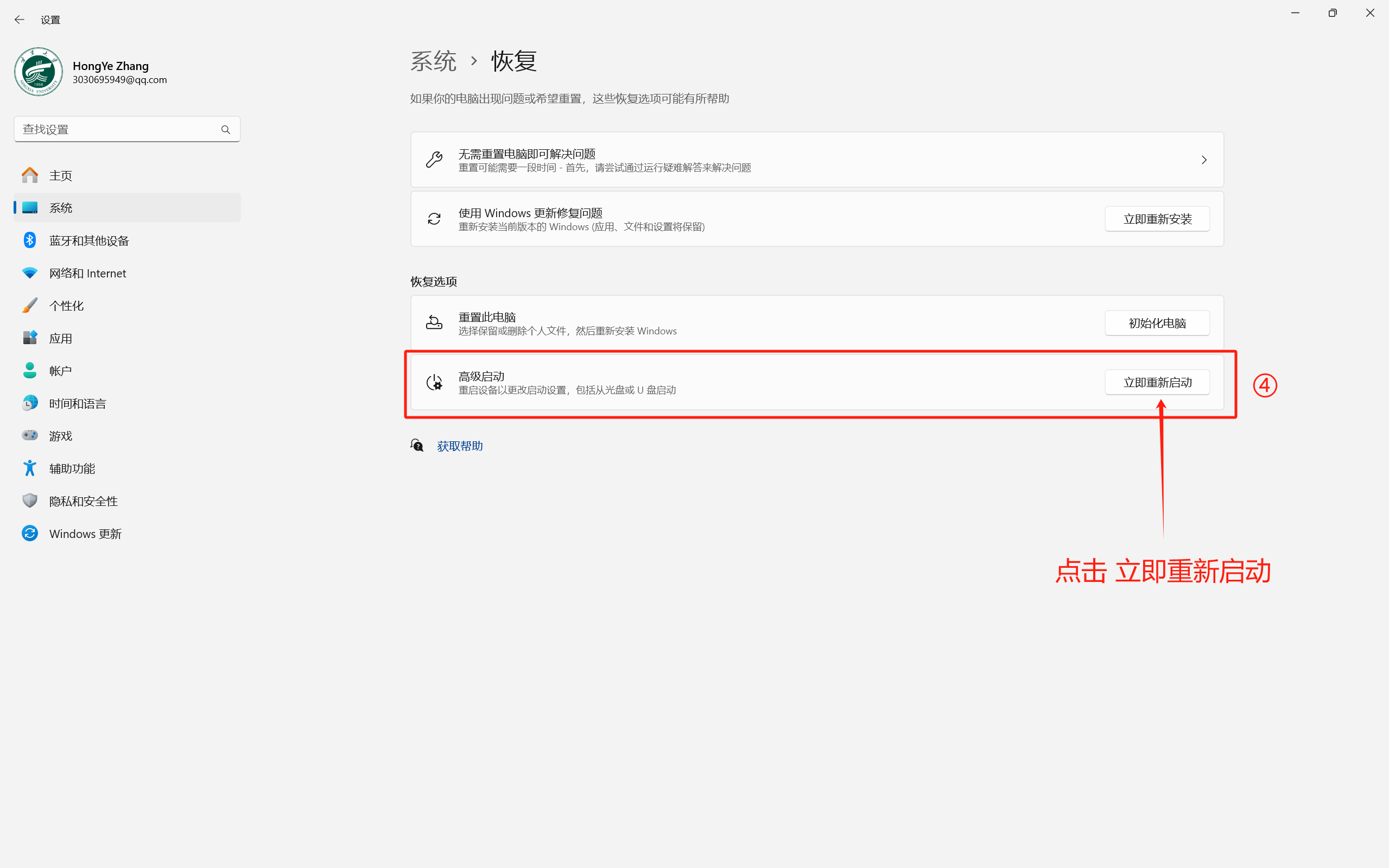1389x868 pixels.
Task: Click the search magnifier icon
Action: 226,130
